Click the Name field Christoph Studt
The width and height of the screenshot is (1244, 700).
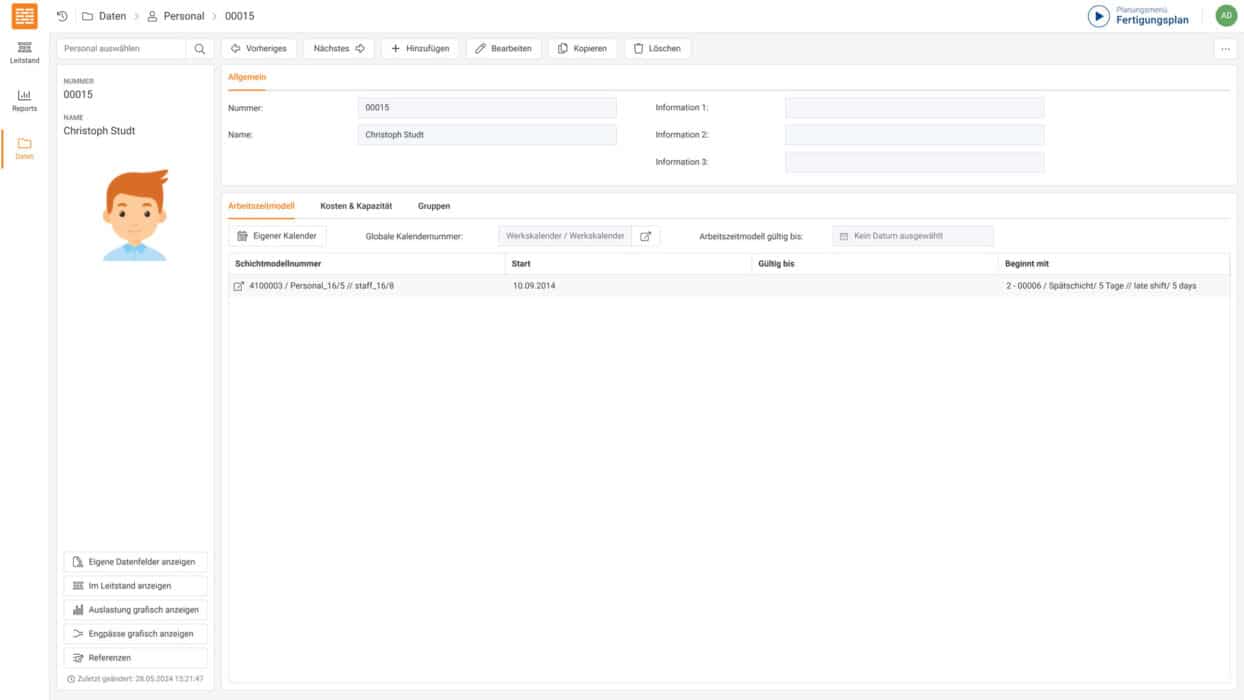(487, 134)
